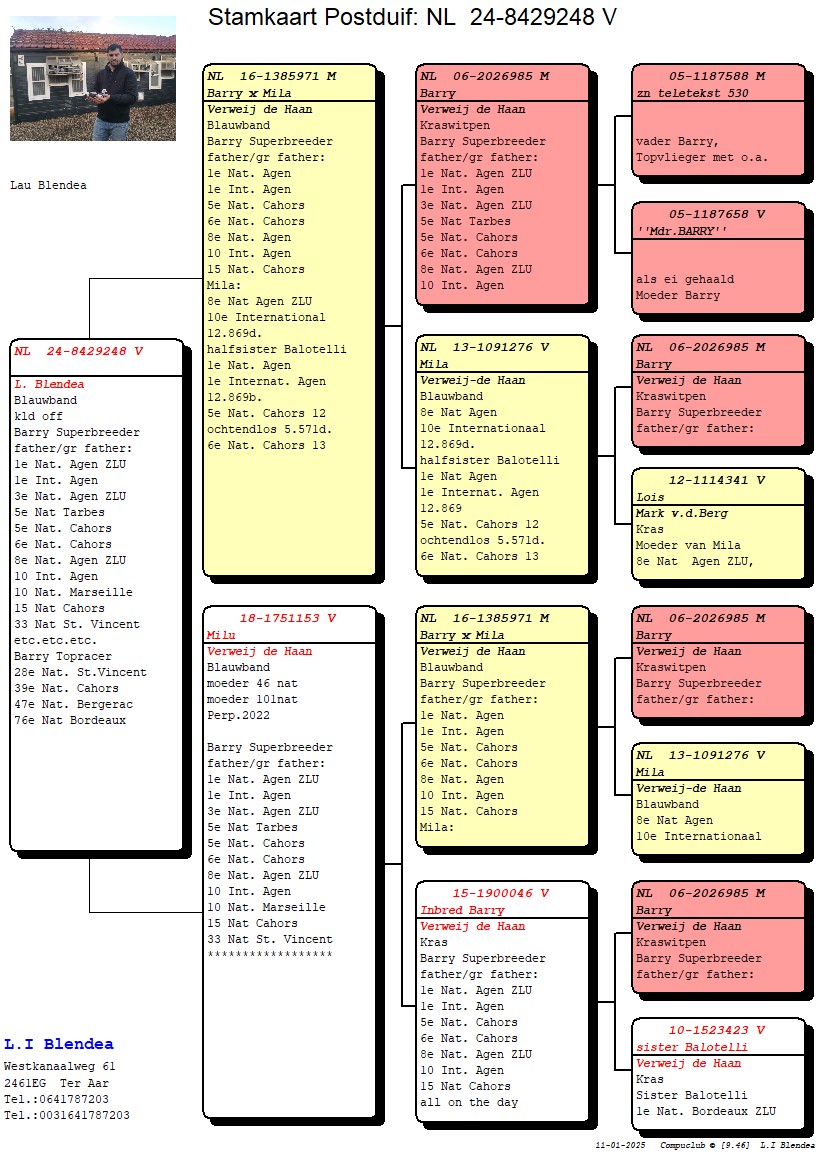Image resolution: width=816 pixels, height=1172 pixels.
Task: Select the Barry Topracer line in main box
Action: pos(63,656)
